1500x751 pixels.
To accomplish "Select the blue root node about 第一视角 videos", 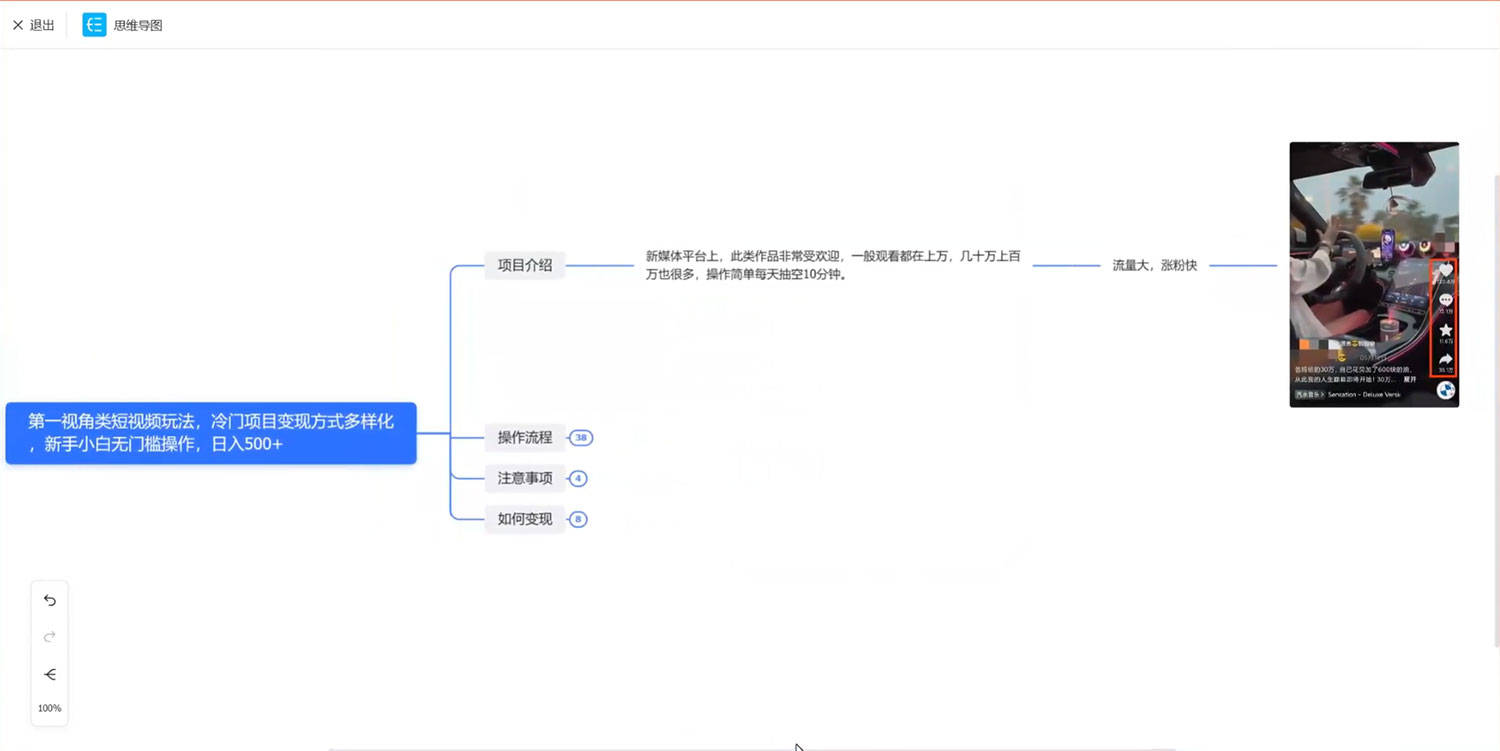I will 210,433.
